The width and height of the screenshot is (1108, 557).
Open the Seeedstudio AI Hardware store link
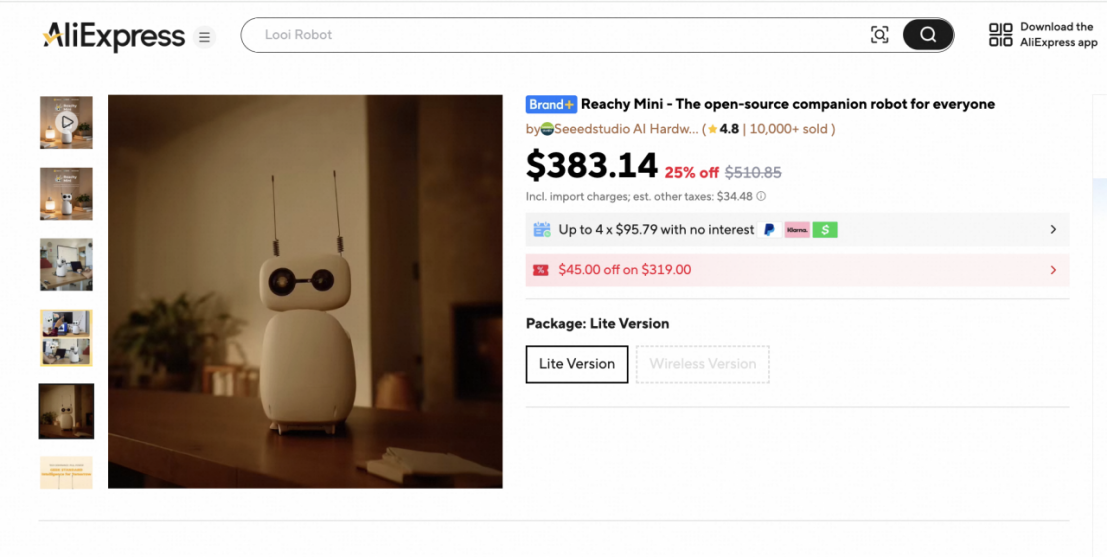(619, 129)
